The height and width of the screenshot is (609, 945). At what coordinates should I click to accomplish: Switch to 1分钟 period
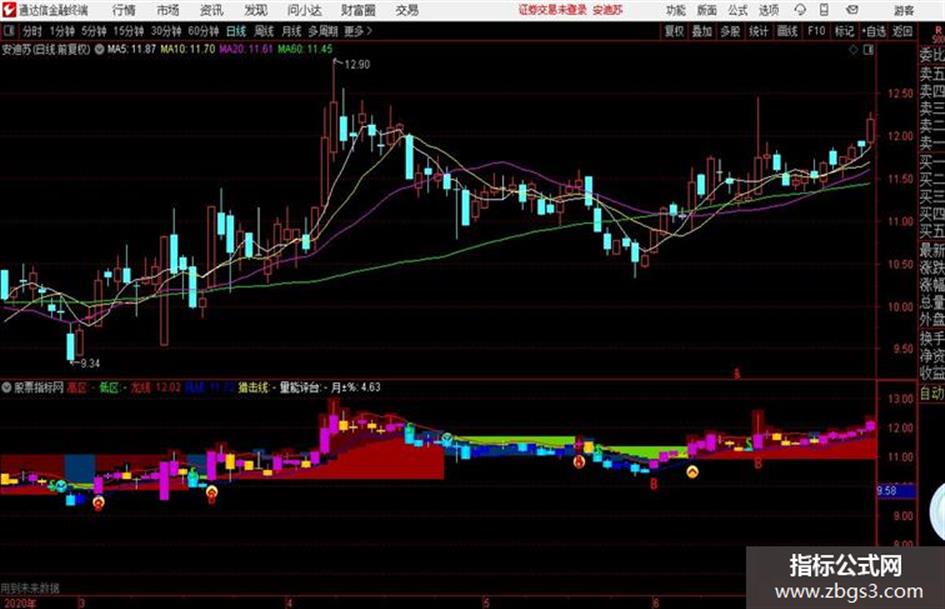(x=62, y=31)
